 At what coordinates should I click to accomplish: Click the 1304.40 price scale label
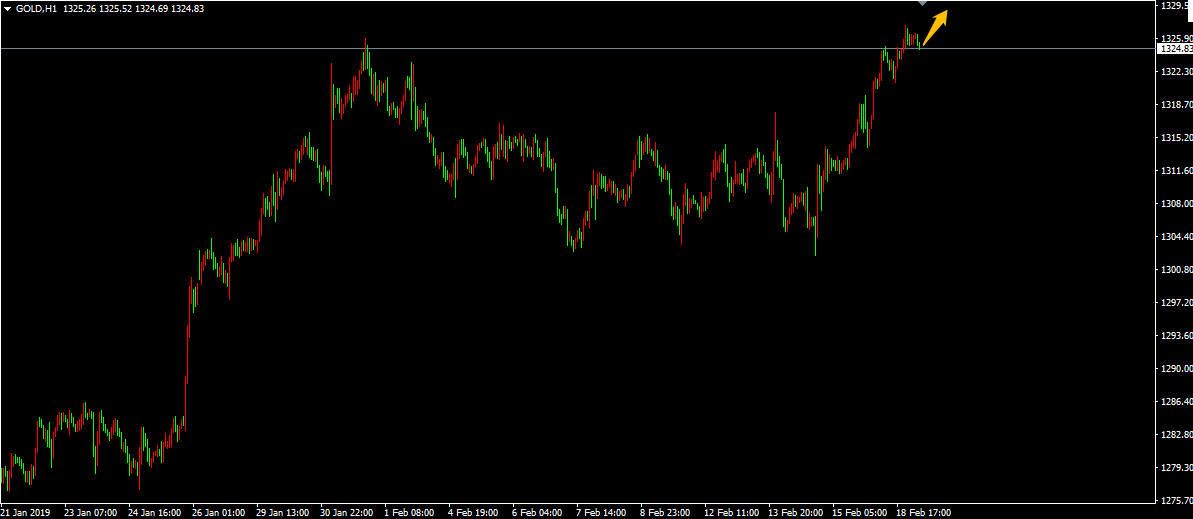pos(1176,237)
